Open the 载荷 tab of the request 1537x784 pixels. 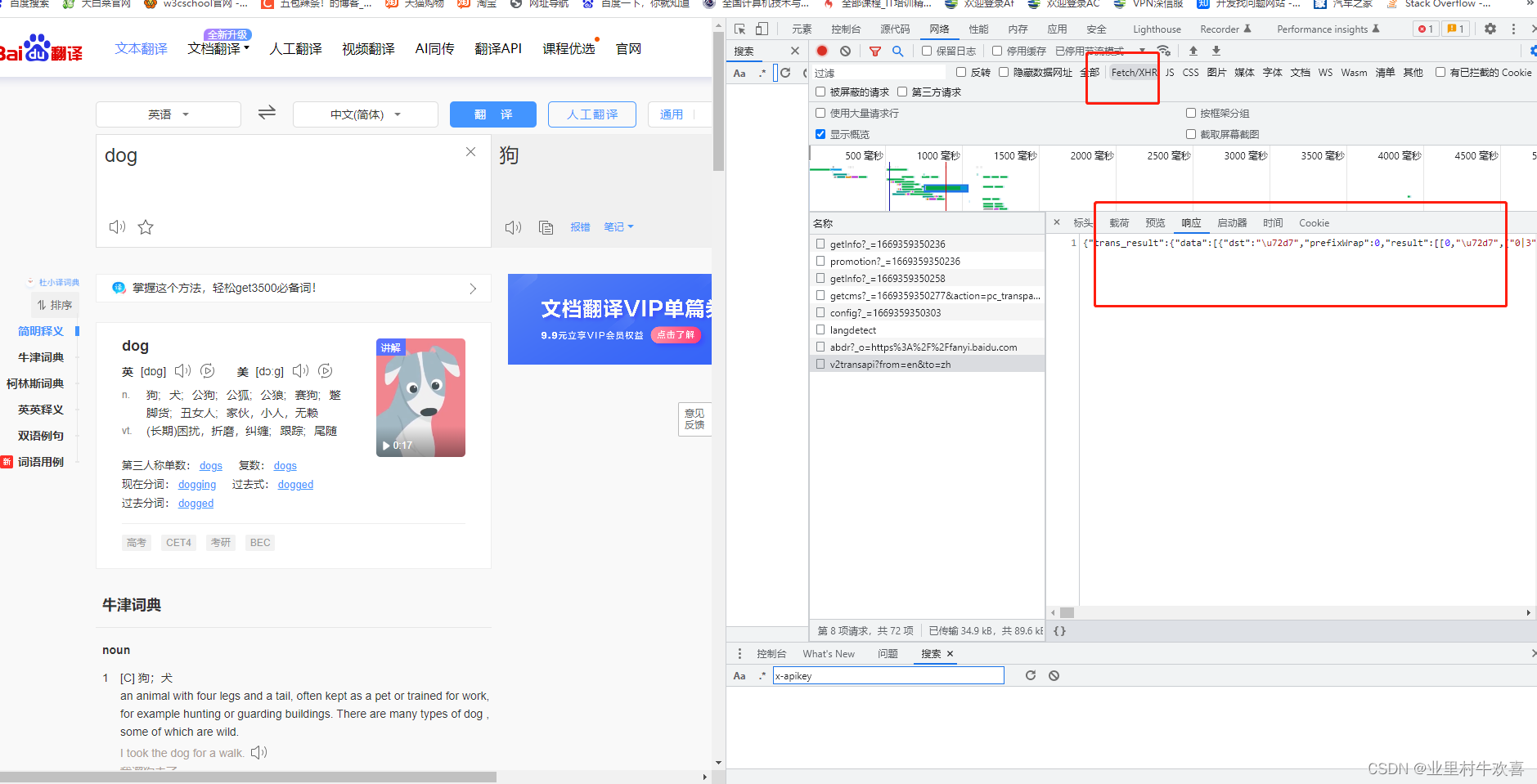[1119, 223]
